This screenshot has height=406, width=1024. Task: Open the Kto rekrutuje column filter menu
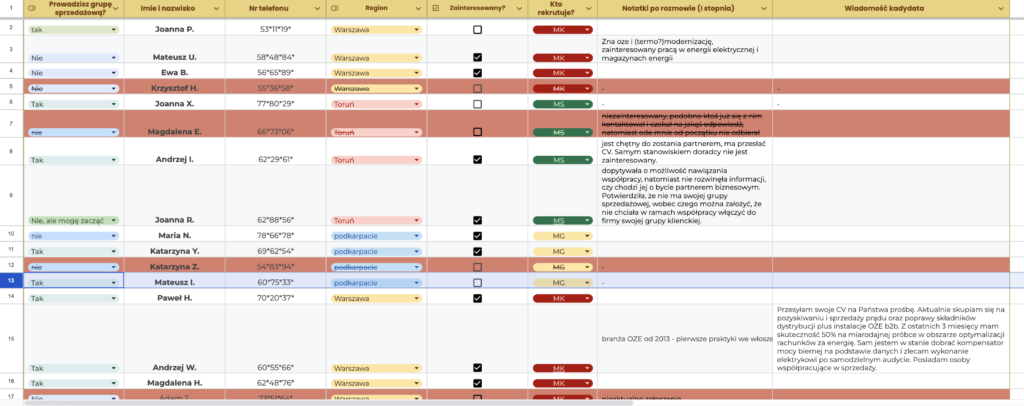(589, 8)
